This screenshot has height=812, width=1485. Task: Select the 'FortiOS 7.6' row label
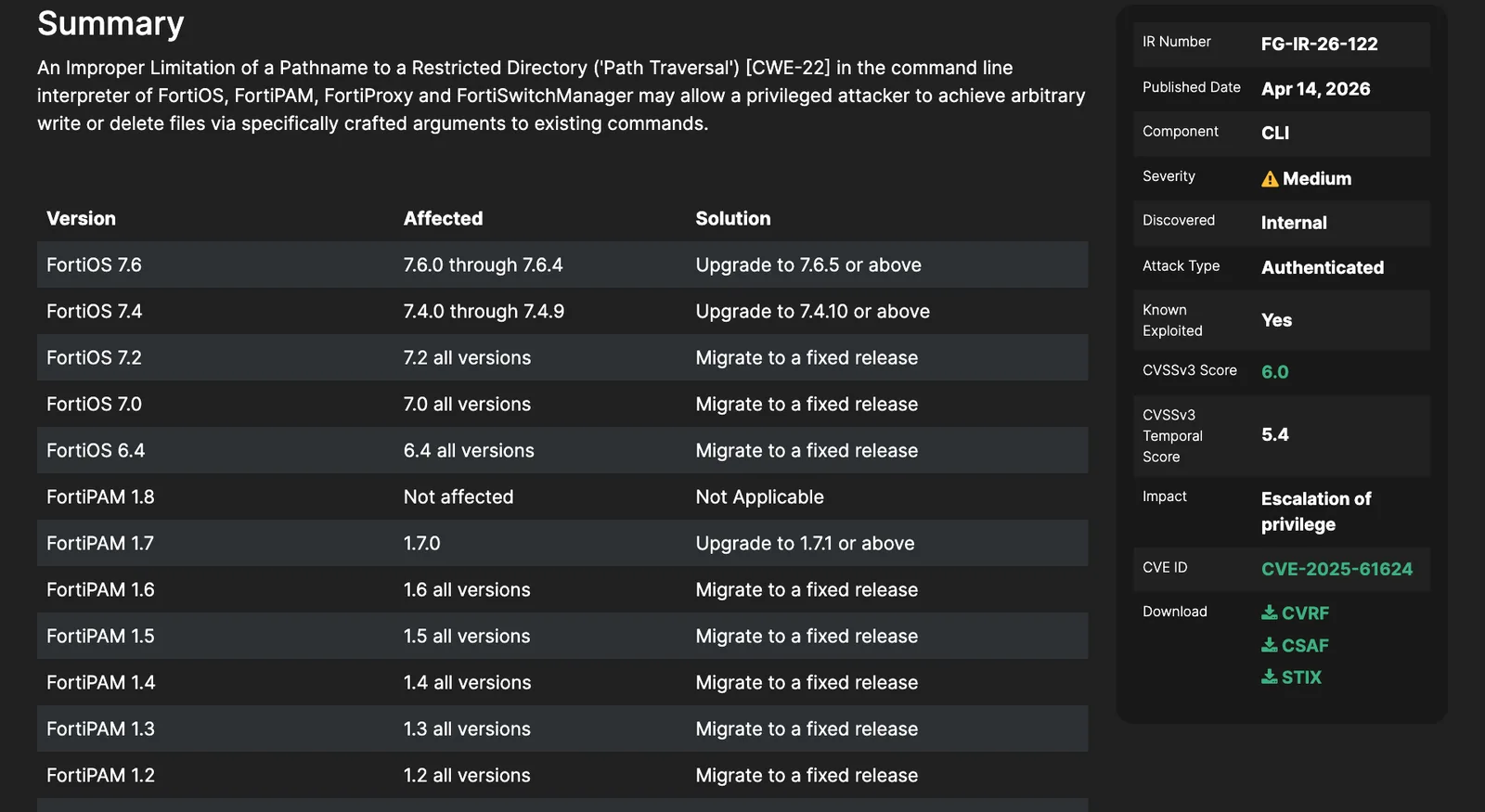94,265
